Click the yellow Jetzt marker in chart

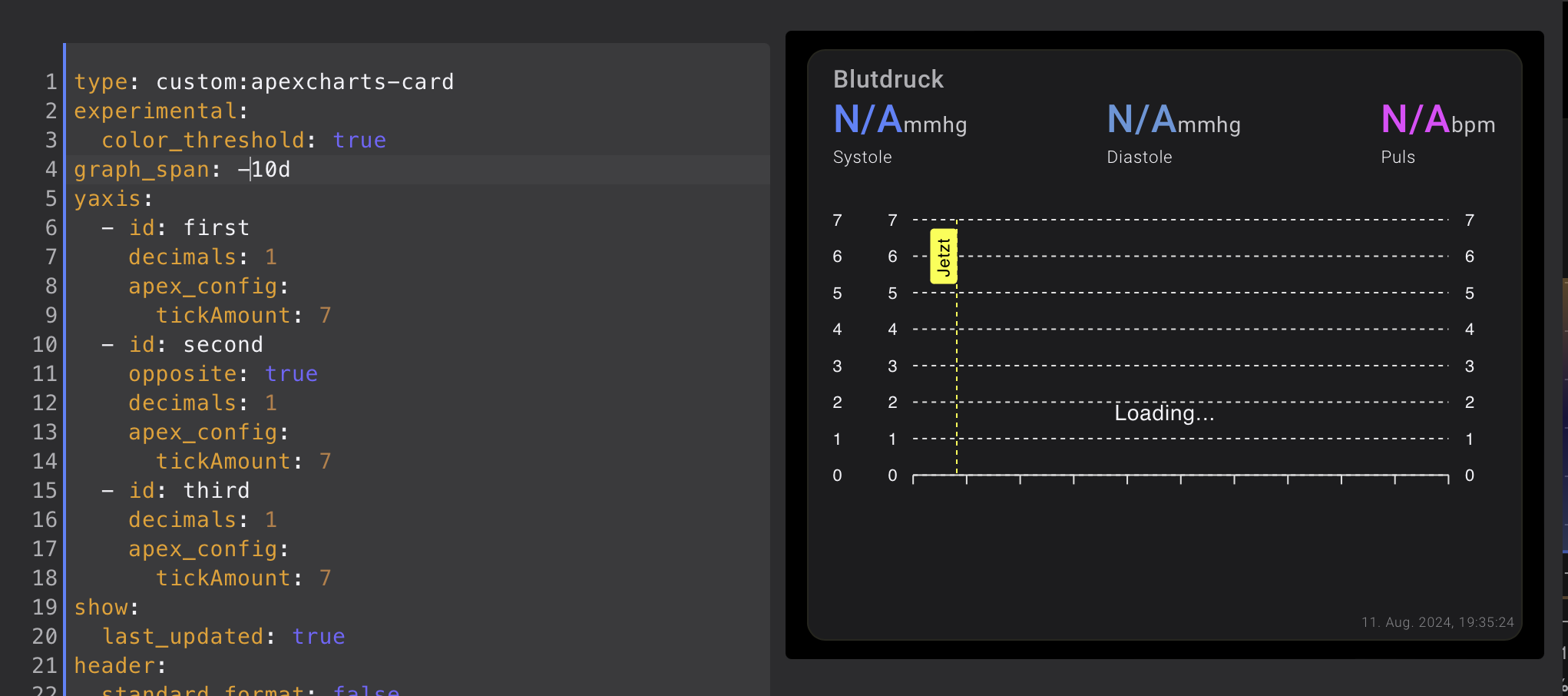[x=943, y=257]
